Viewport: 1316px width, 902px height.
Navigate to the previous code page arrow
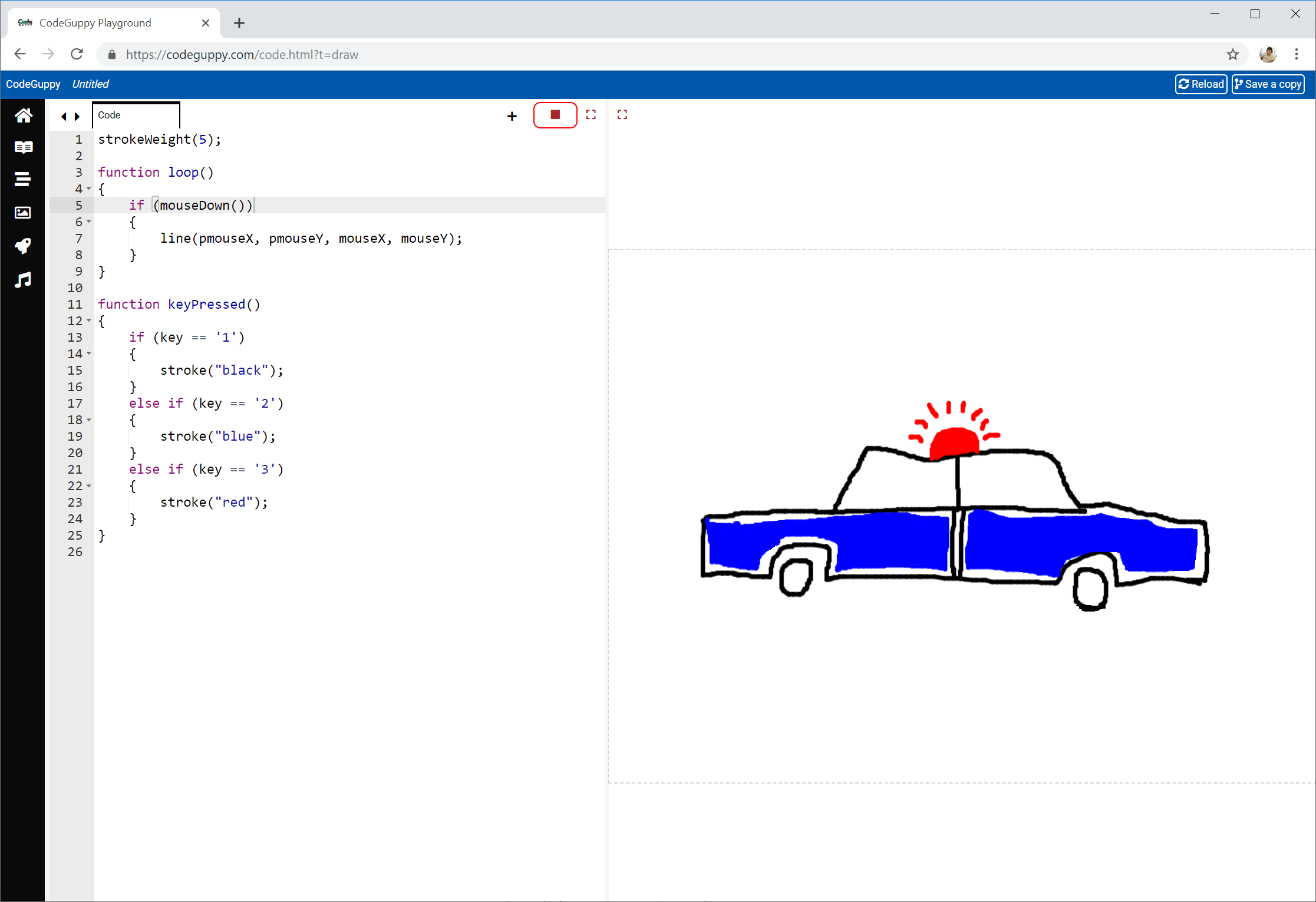click(x=64, y=116)
